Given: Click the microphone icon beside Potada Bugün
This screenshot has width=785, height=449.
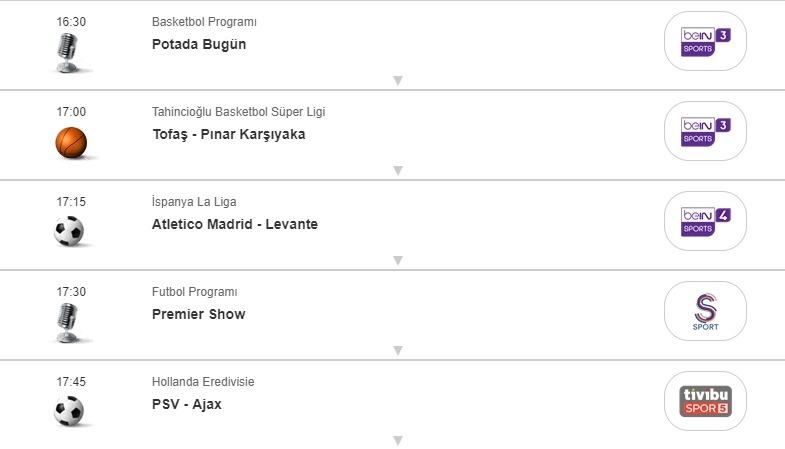Looking at the screenshot, I should click(70, 52).
